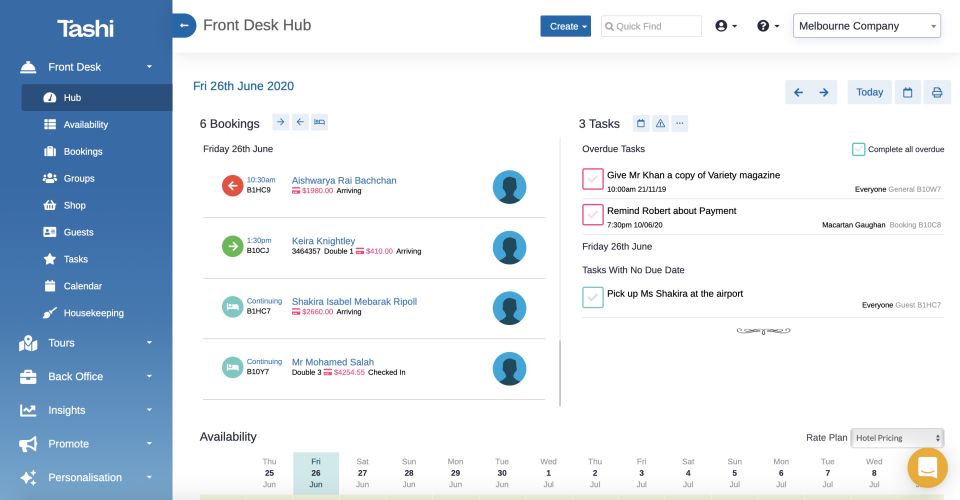960x500 pixels.
Task: Check off the Variety magazine task
Action: pos(593,179)
